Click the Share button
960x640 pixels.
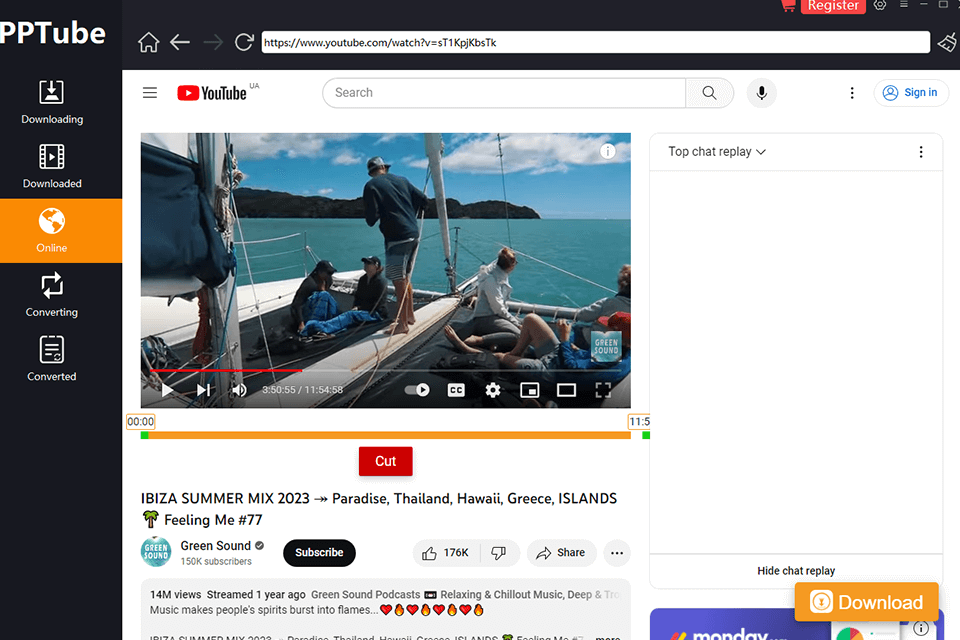point(561,553)
